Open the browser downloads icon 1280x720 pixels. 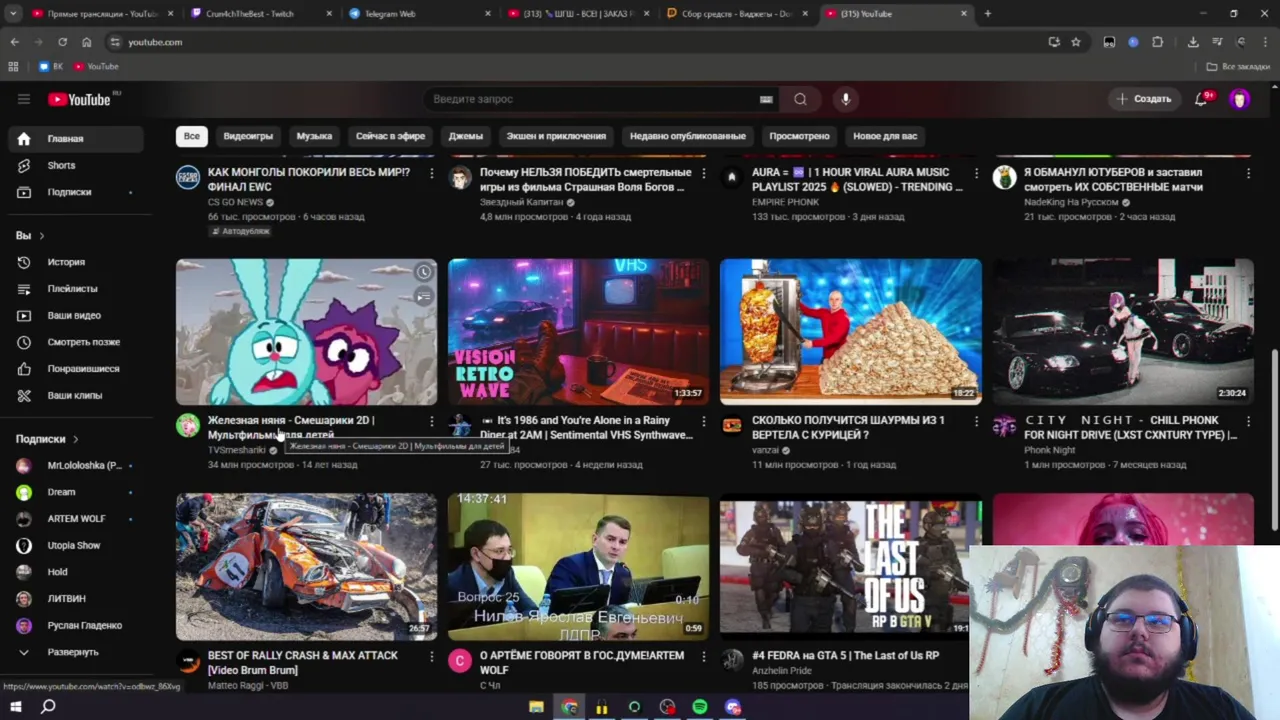point(1193,42)
